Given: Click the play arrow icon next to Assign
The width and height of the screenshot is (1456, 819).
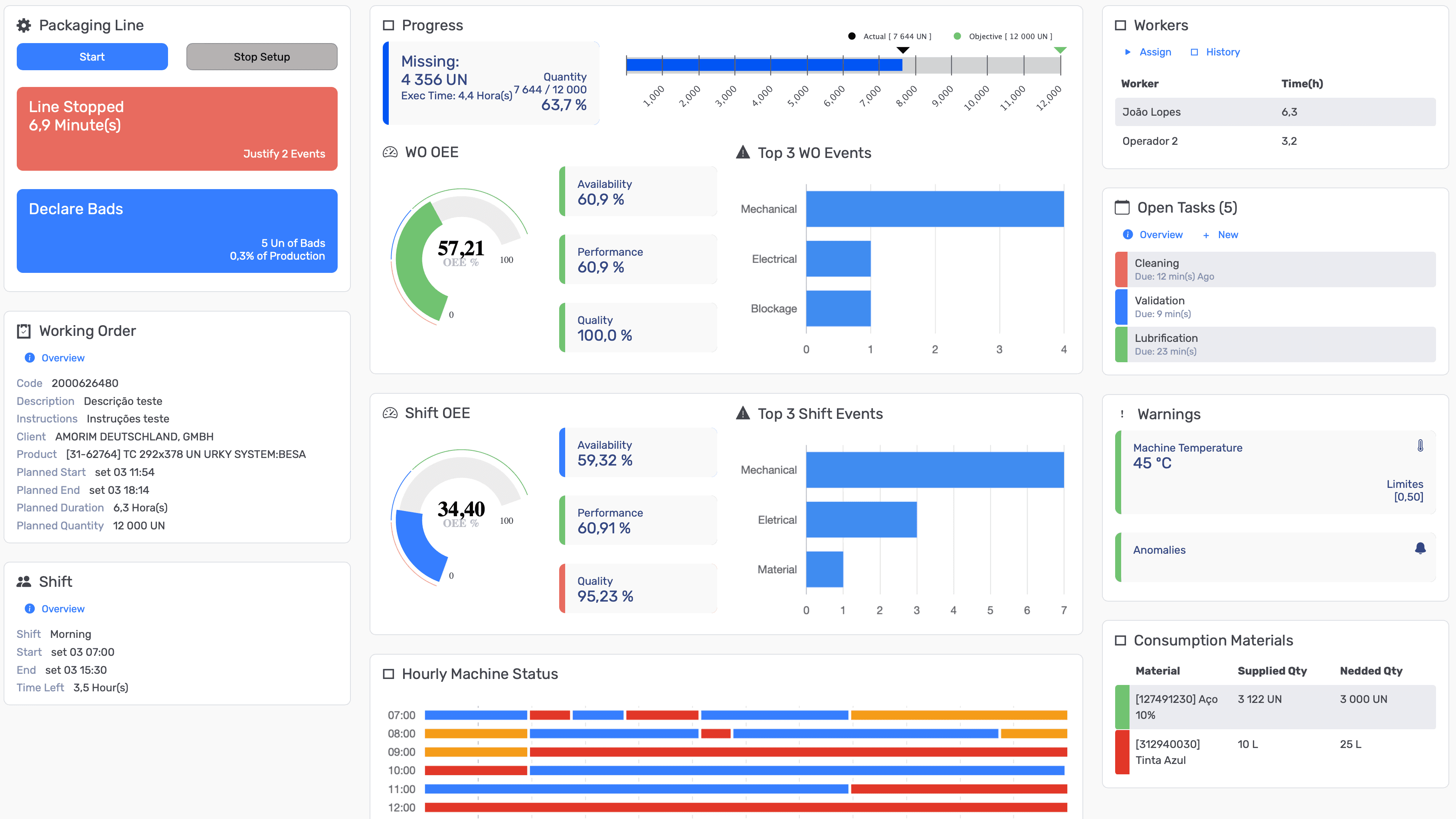Looking at the screenshot, I should pyautogui.click(x=1128, y=52).
